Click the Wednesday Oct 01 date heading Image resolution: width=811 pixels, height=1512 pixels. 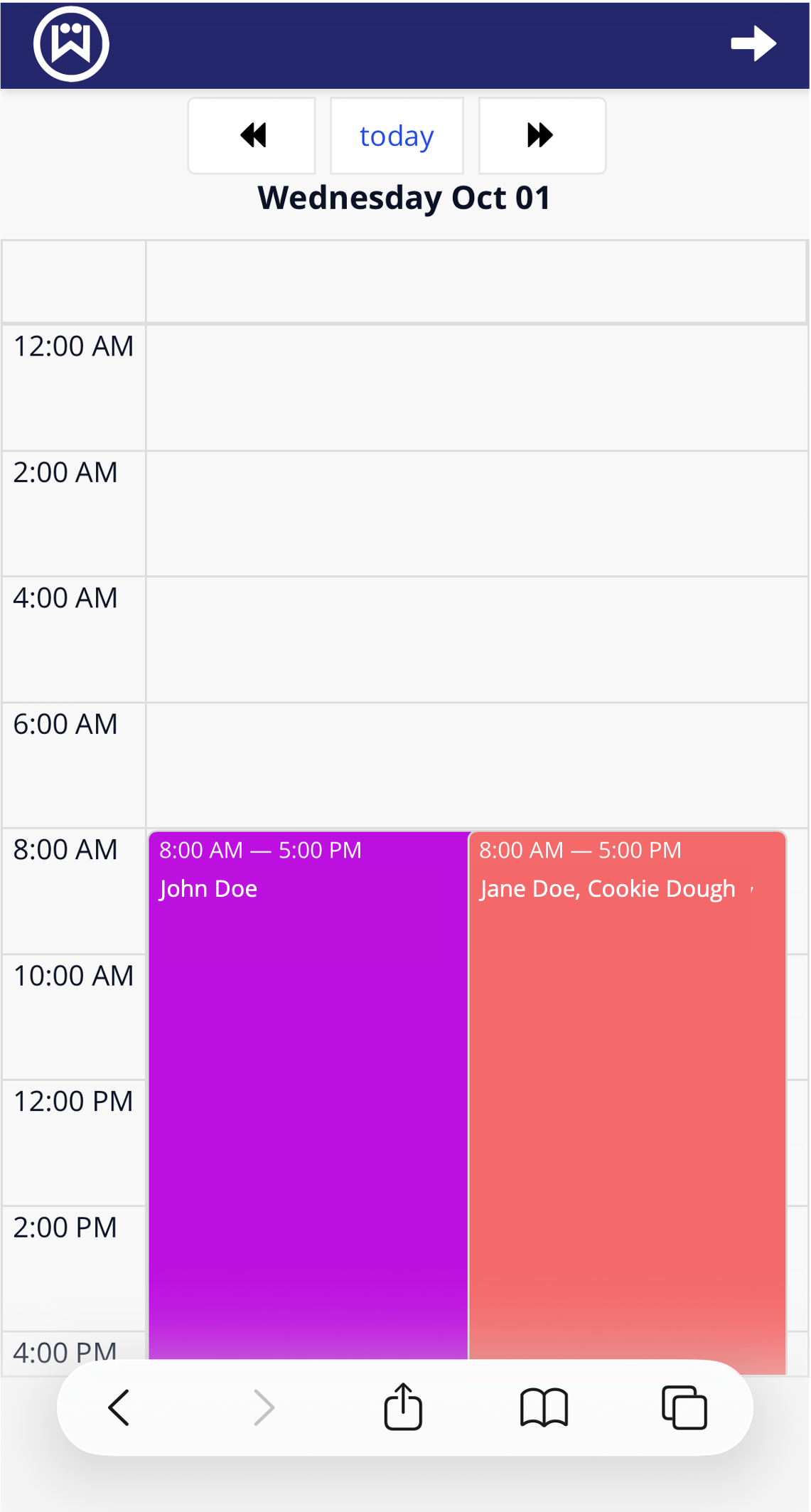click(404, 198)
